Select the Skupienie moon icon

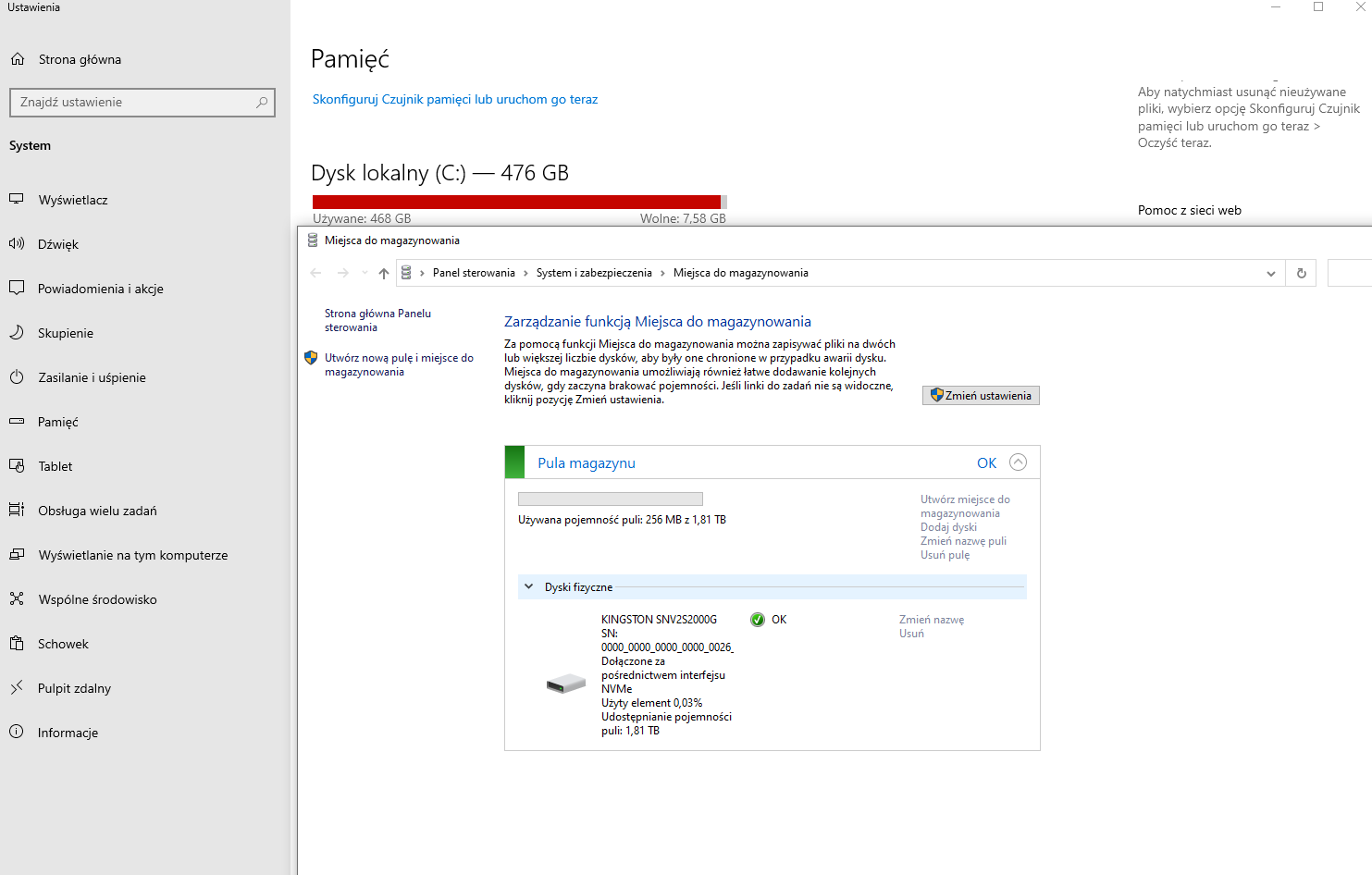coord(17,333)
